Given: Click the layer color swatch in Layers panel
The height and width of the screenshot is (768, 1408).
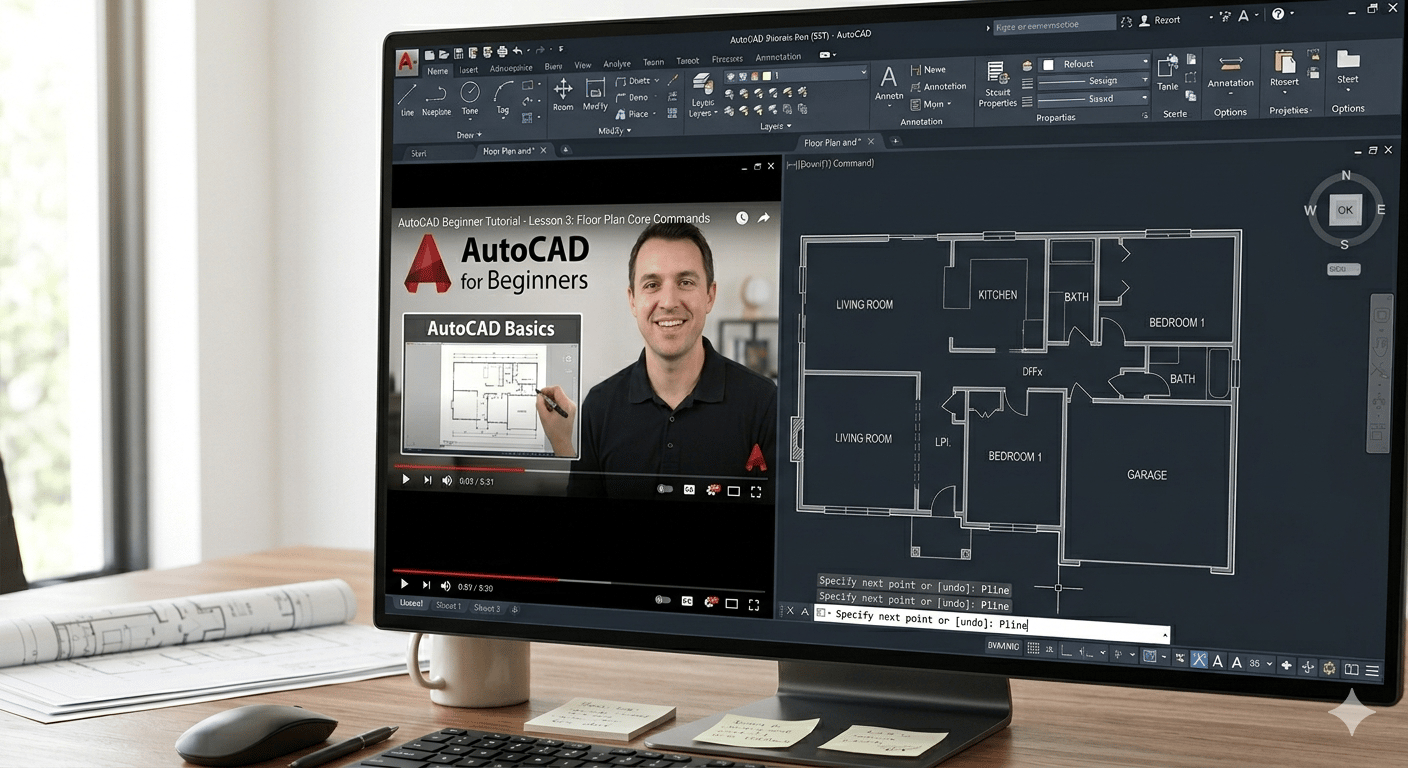Looking at the screenshot, I should pos(767,76).
